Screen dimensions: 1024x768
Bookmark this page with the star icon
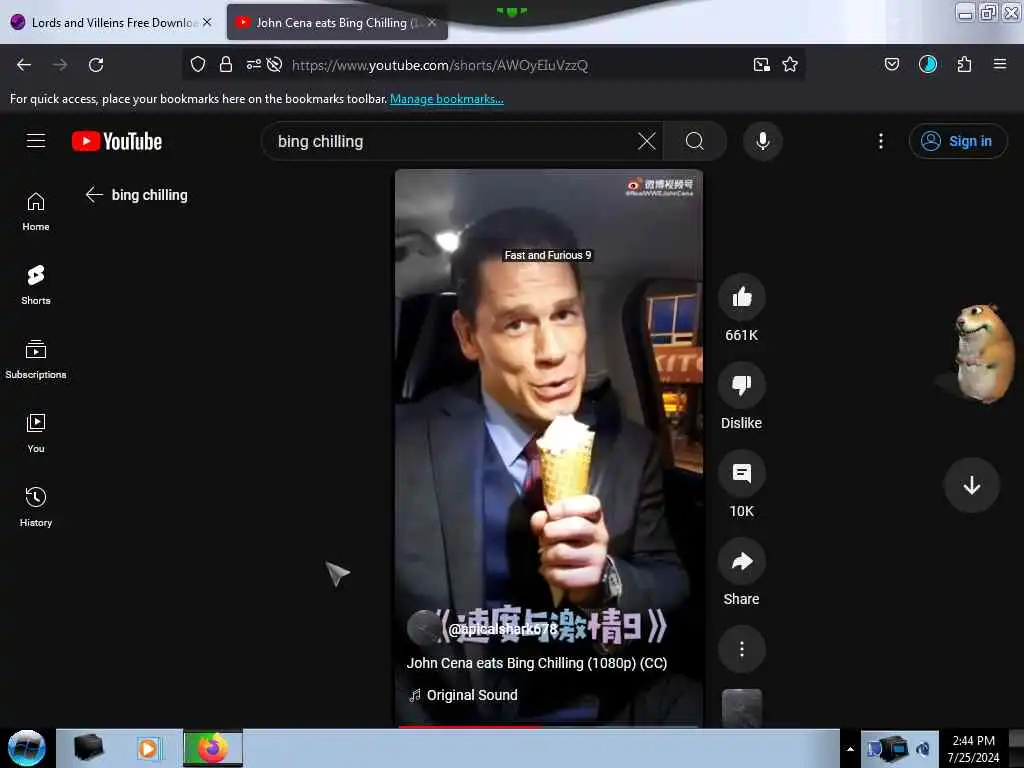click(x=790, y=64)
